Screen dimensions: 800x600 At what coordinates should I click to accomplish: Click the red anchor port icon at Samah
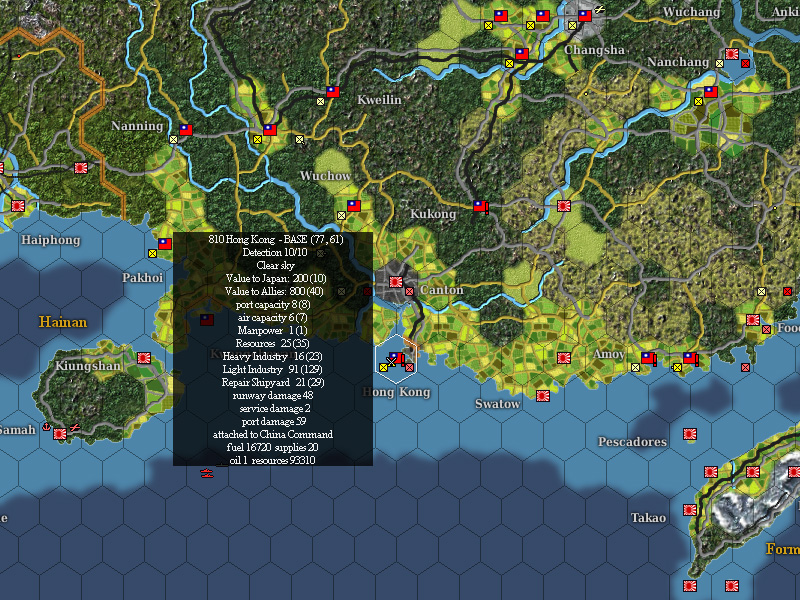pyautogui.click(x=46, y=427)
